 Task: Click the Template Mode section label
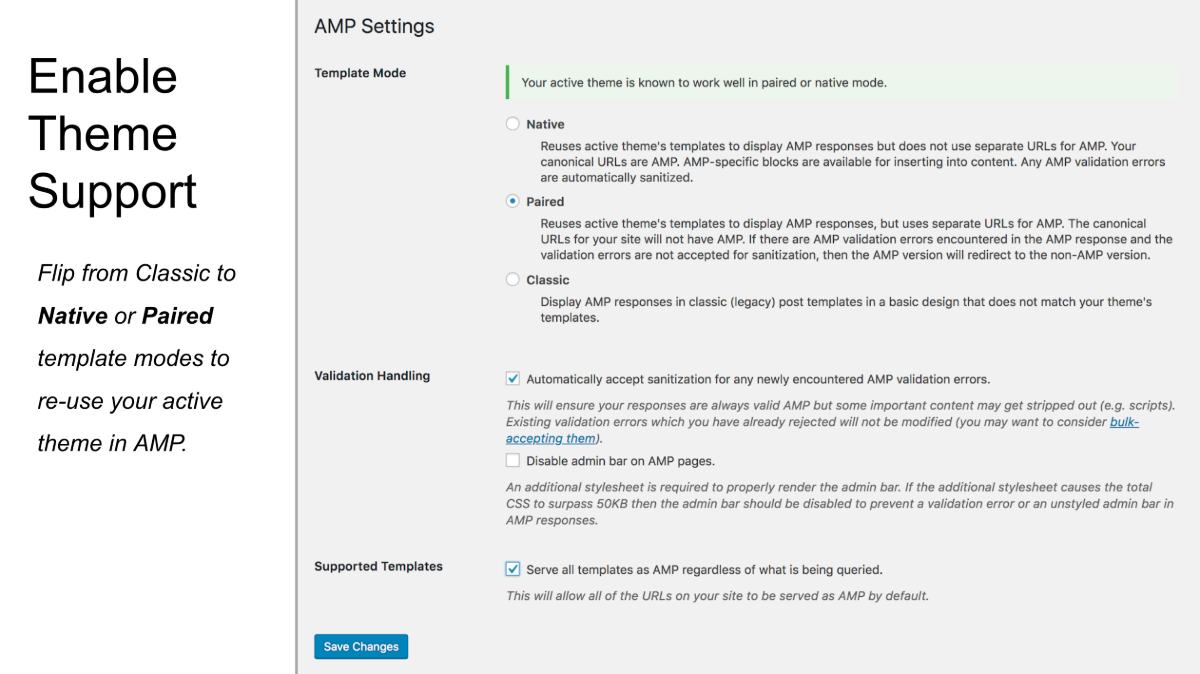pyautogui.click(x=360, y=73)
